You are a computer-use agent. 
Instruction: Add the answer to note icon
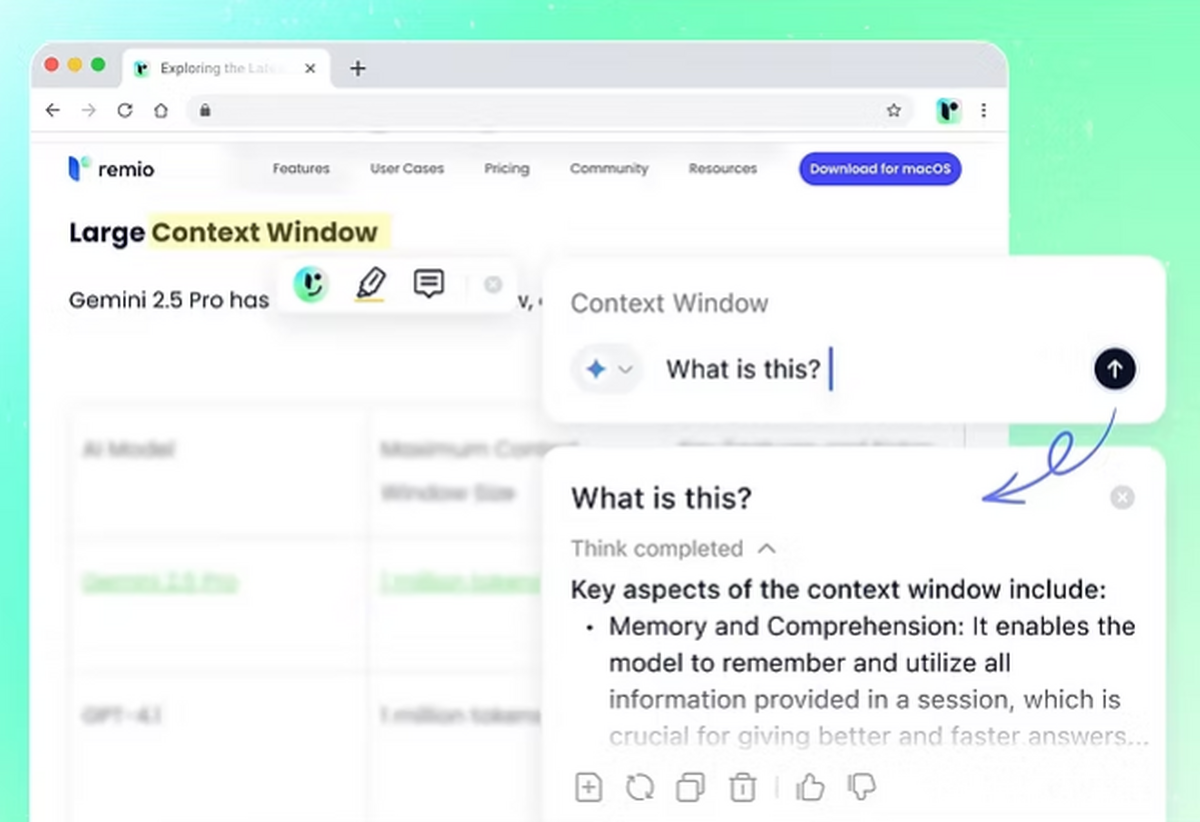click(589, 788)
